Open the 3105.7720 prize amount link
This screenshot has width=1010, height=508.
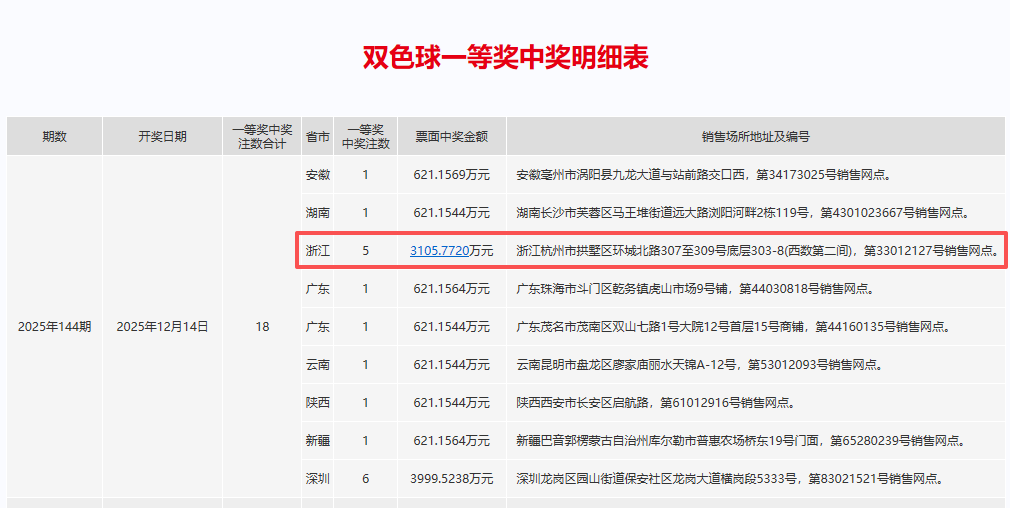click(x=439, y=251)
